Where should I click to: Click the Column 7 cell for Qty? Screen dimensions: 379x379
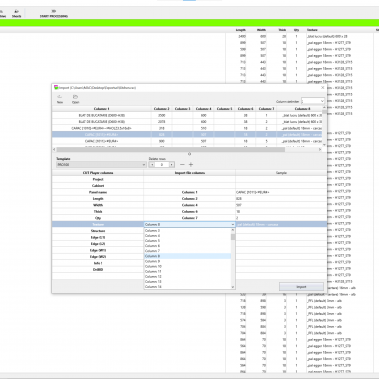(x=189, y=218)
